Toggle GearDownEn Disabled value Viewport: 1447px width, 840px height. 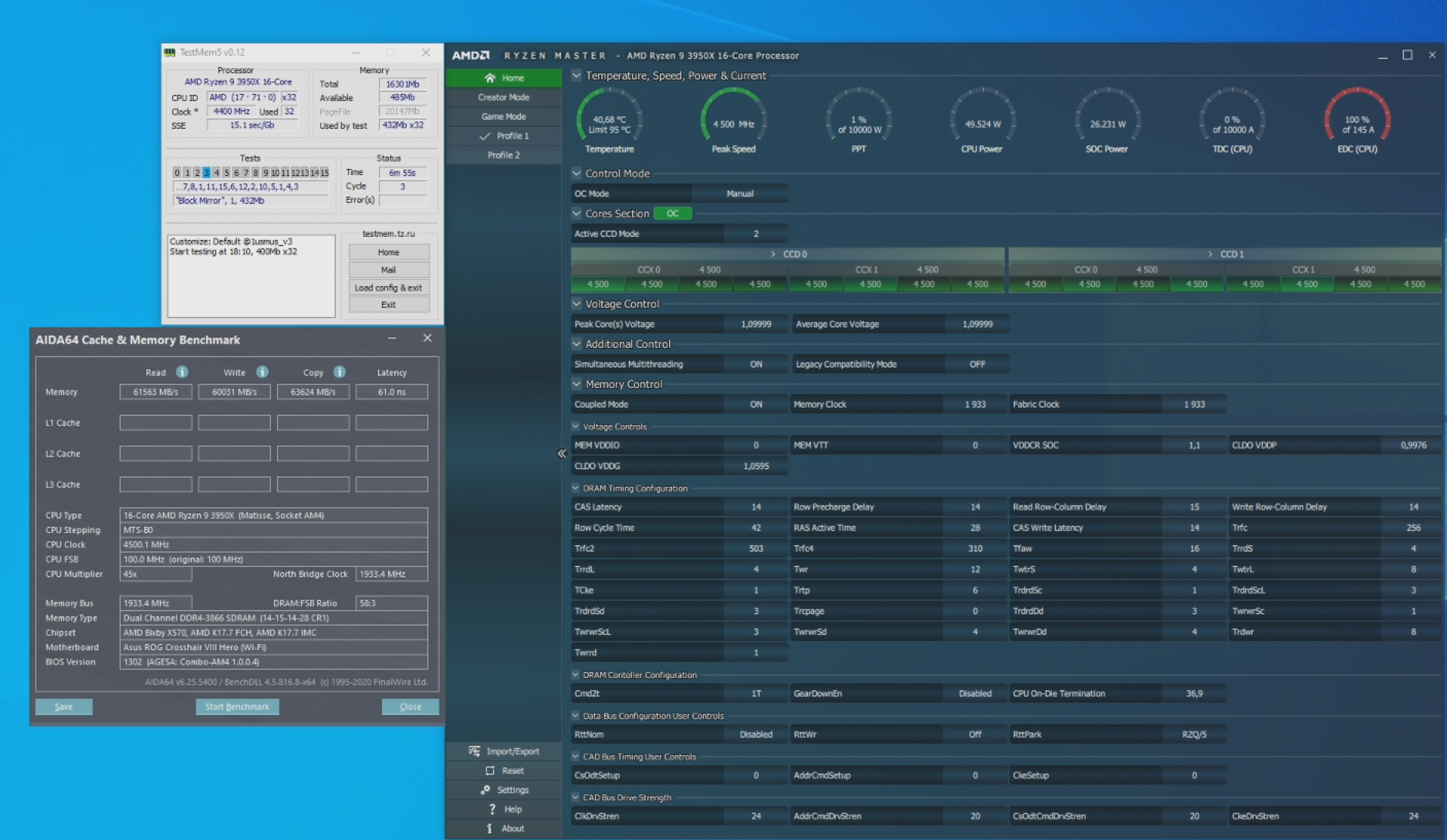pos(975,693)
